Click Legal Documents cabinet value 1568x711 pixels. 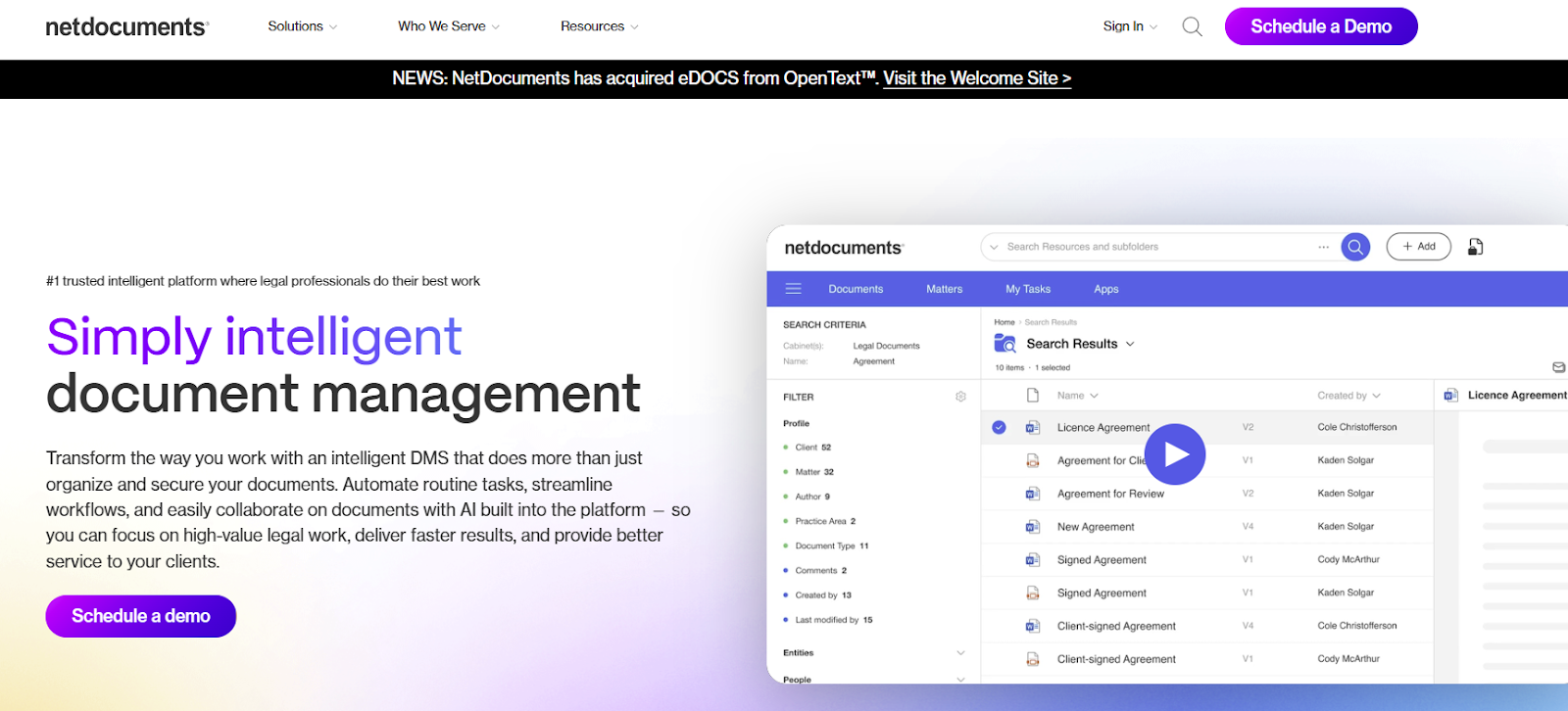[x=886, y=346]
